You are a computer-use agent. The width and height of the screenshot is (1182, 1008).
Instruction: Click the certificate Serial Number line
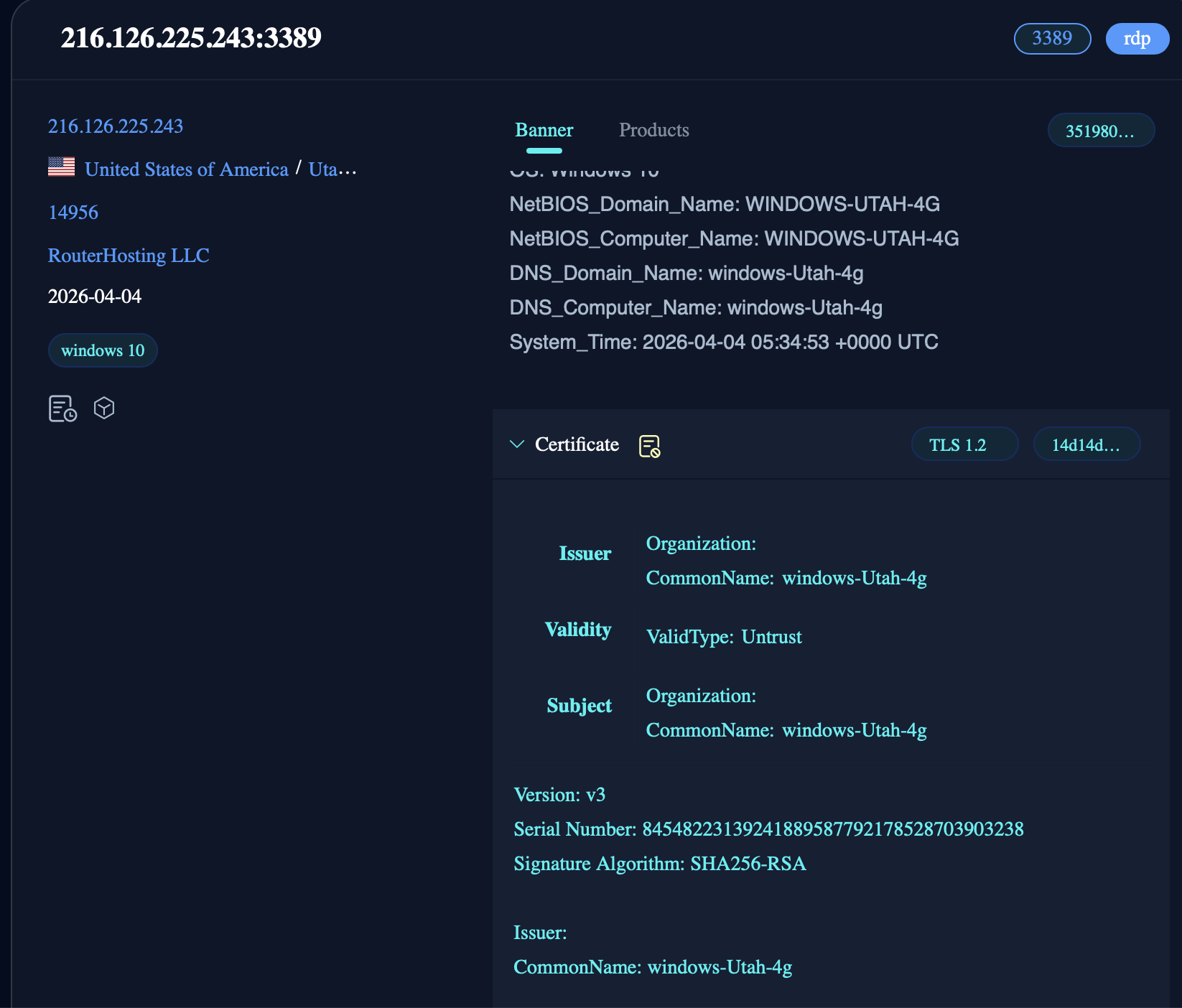[x=769, y=829]
